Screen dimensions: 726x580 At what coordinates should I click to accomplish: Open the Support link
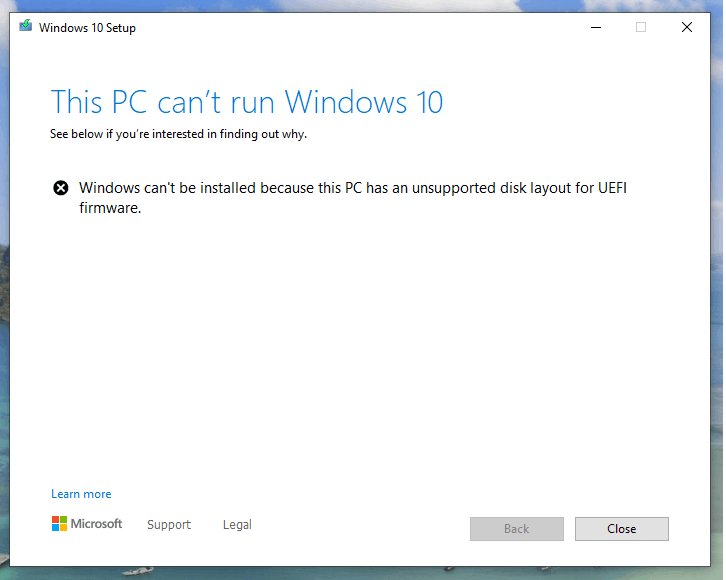pyautogui.click(x=169, y=524)
